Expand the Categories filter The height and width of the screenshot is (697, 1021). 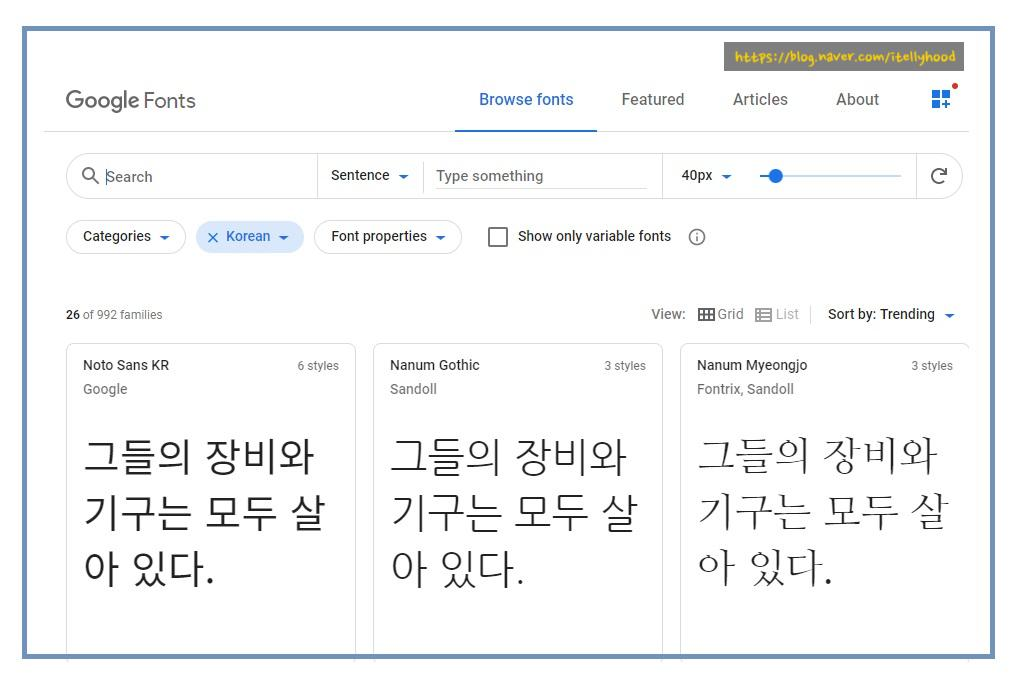[126, 236]
